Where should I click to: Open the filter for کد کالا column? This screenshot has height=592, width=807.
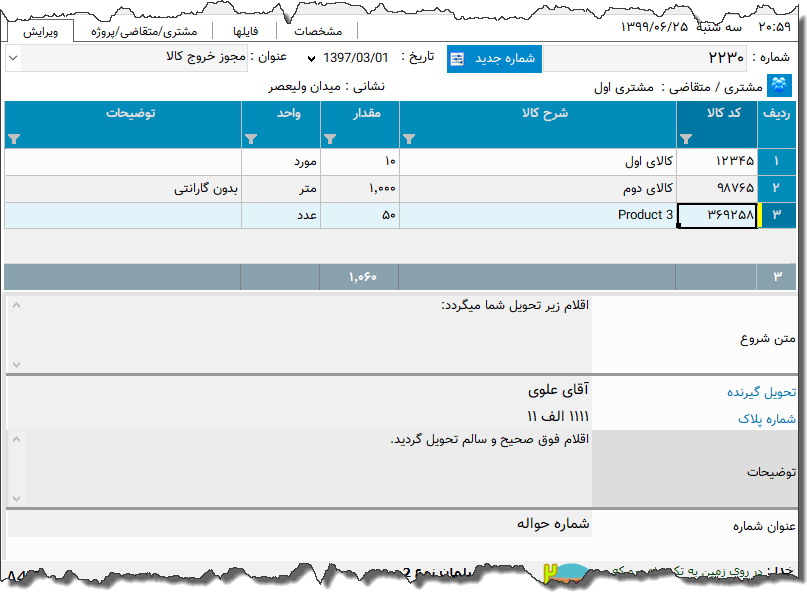tap(685, 139)
